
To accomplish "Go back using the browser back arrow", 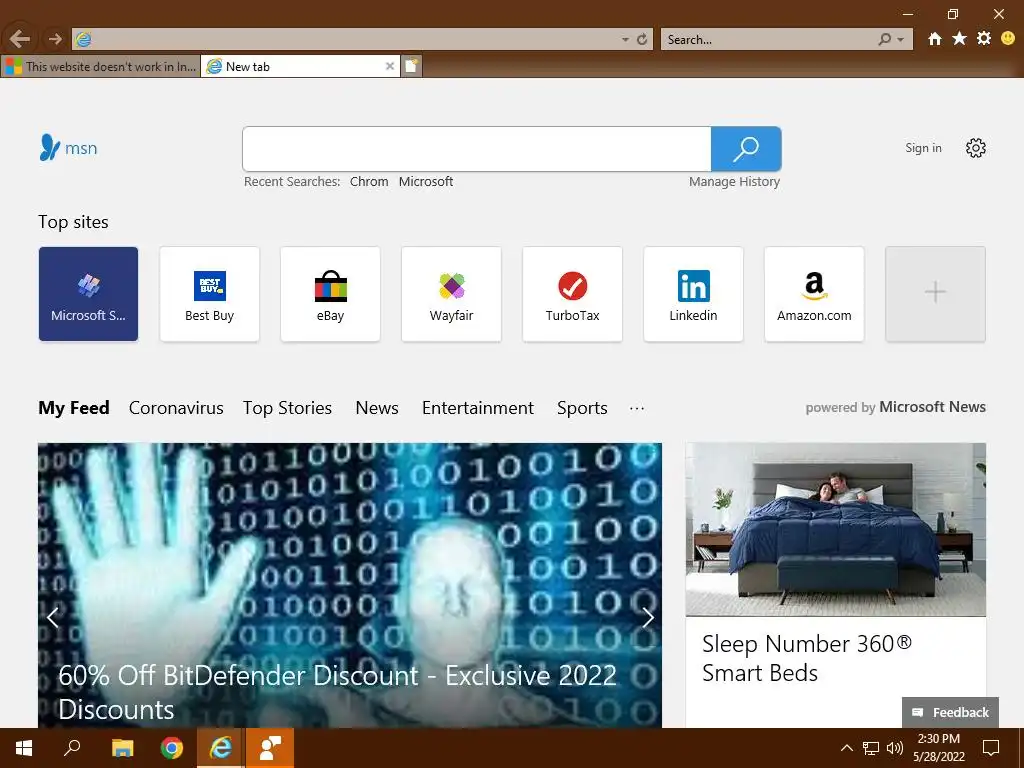I will click(x=20, y=39).
